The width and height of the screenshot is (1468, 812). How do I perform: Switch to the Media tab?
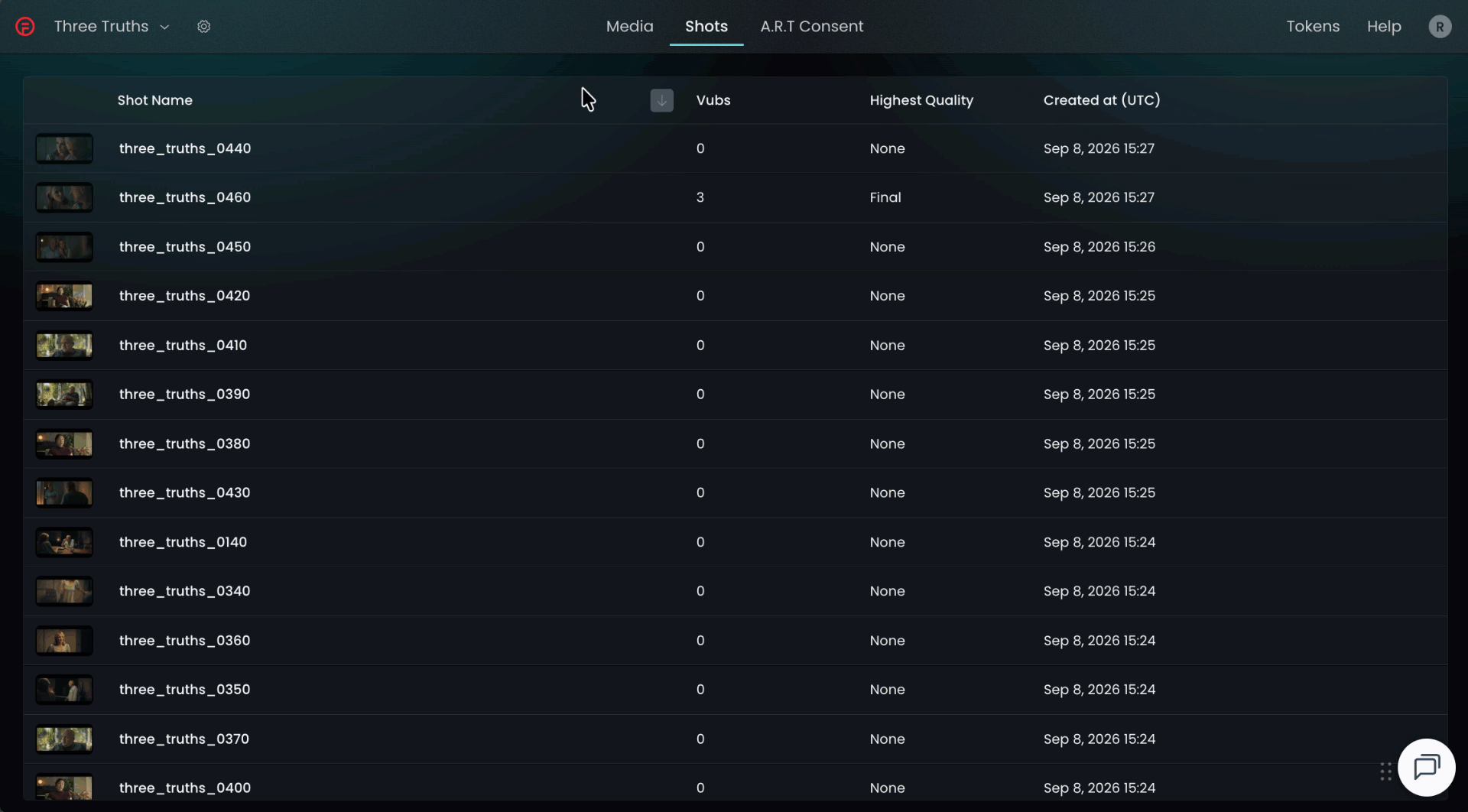pyautogui.click(x=629, y=27)
